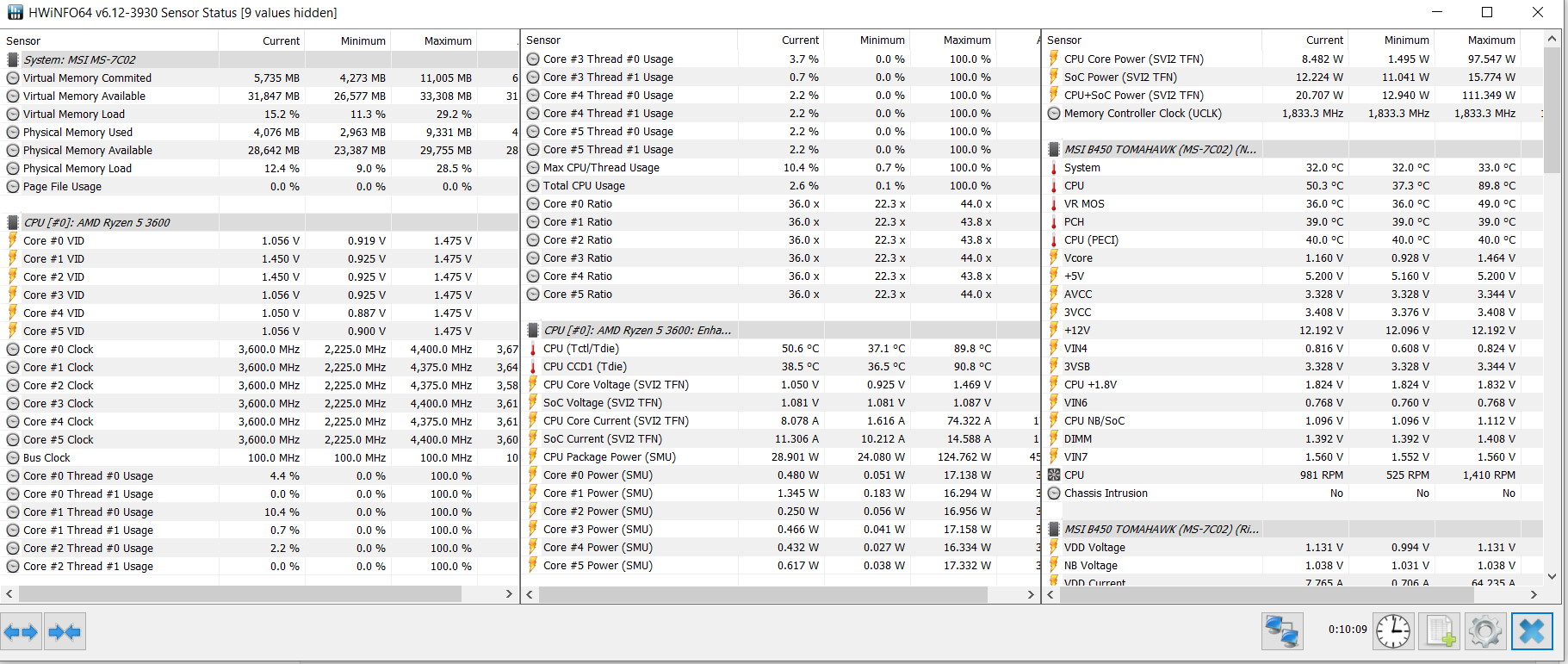Select the Virtual Memory Load row

(260, 114)
